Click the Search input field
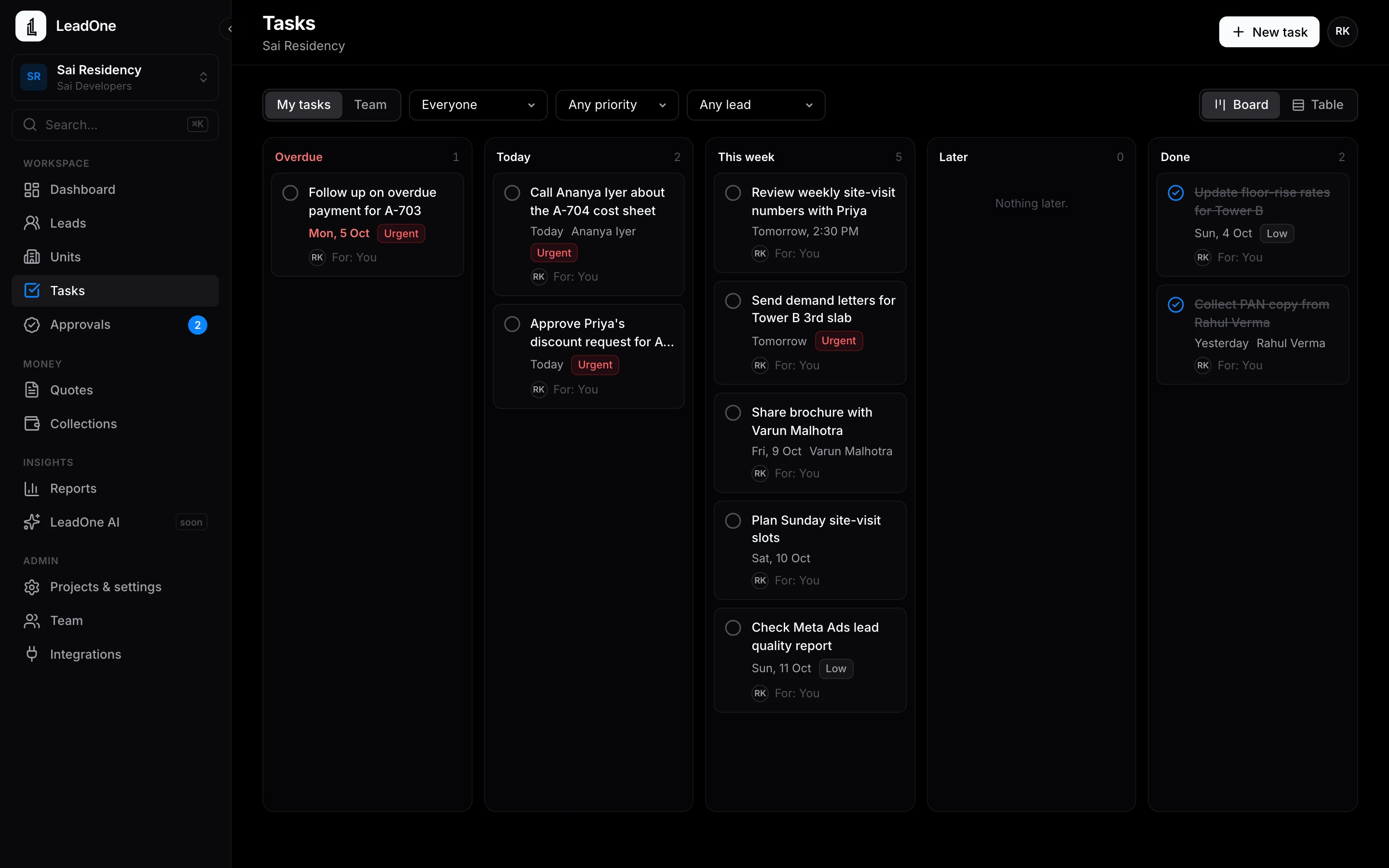 click(x=115, y=124)
